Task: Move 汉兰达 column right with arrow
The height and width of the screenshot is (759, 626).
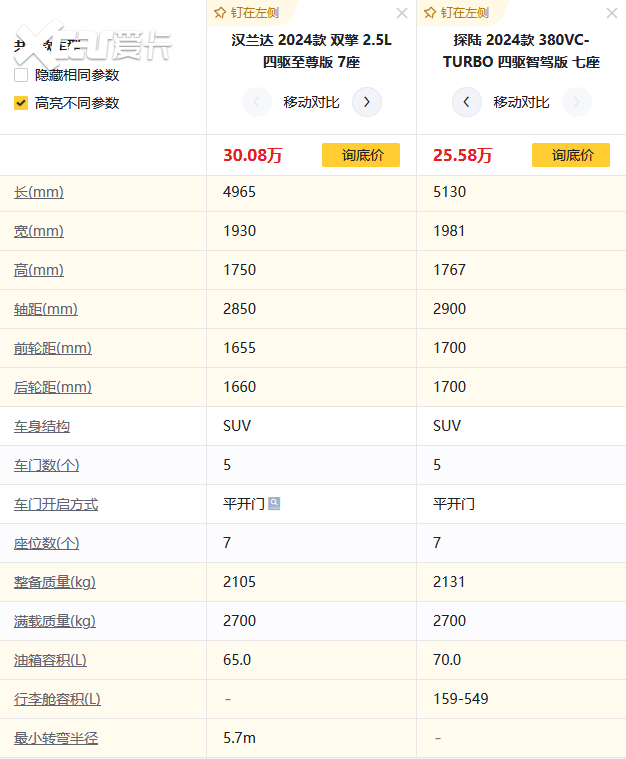Action: [367, 102]
